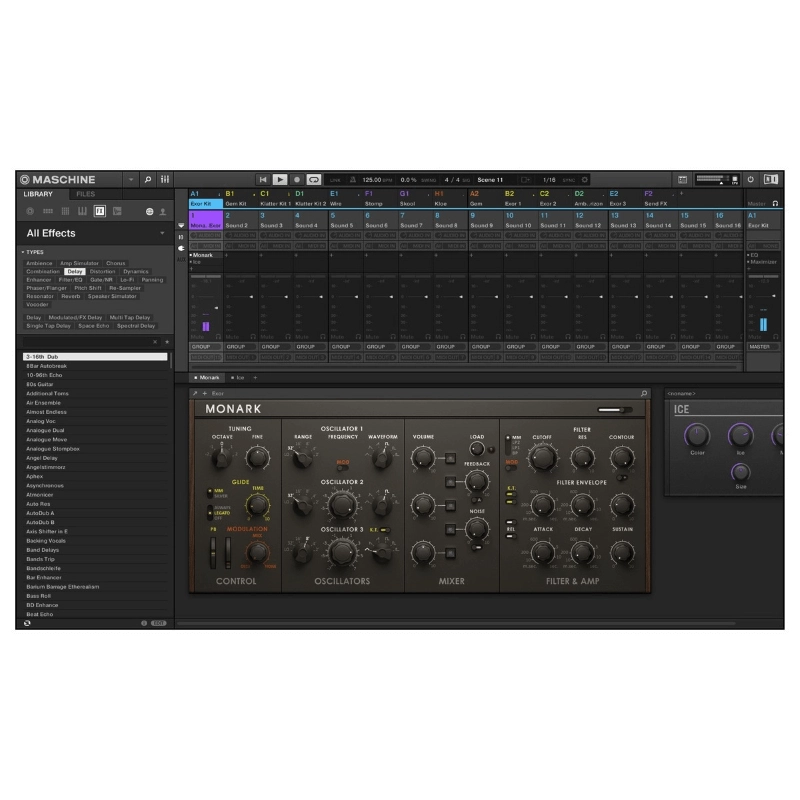Click the Native Instruments logo icon top right
Image resolution: width=800 pixels, height=800 pixels.
pos(771,178)
